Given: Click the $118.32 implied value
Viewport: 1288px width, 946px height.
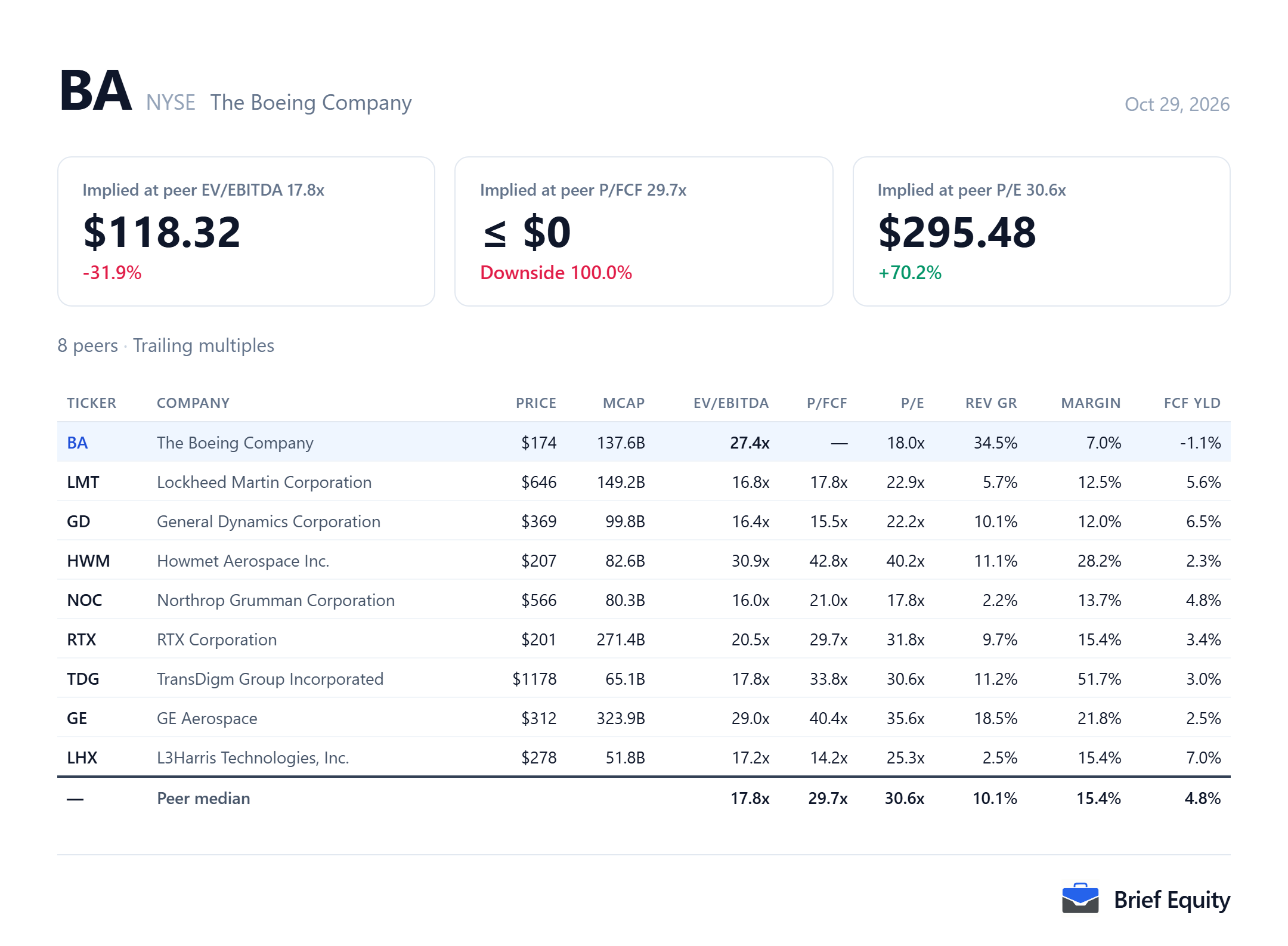Looking at the screenshot, I should pos(162,232).
